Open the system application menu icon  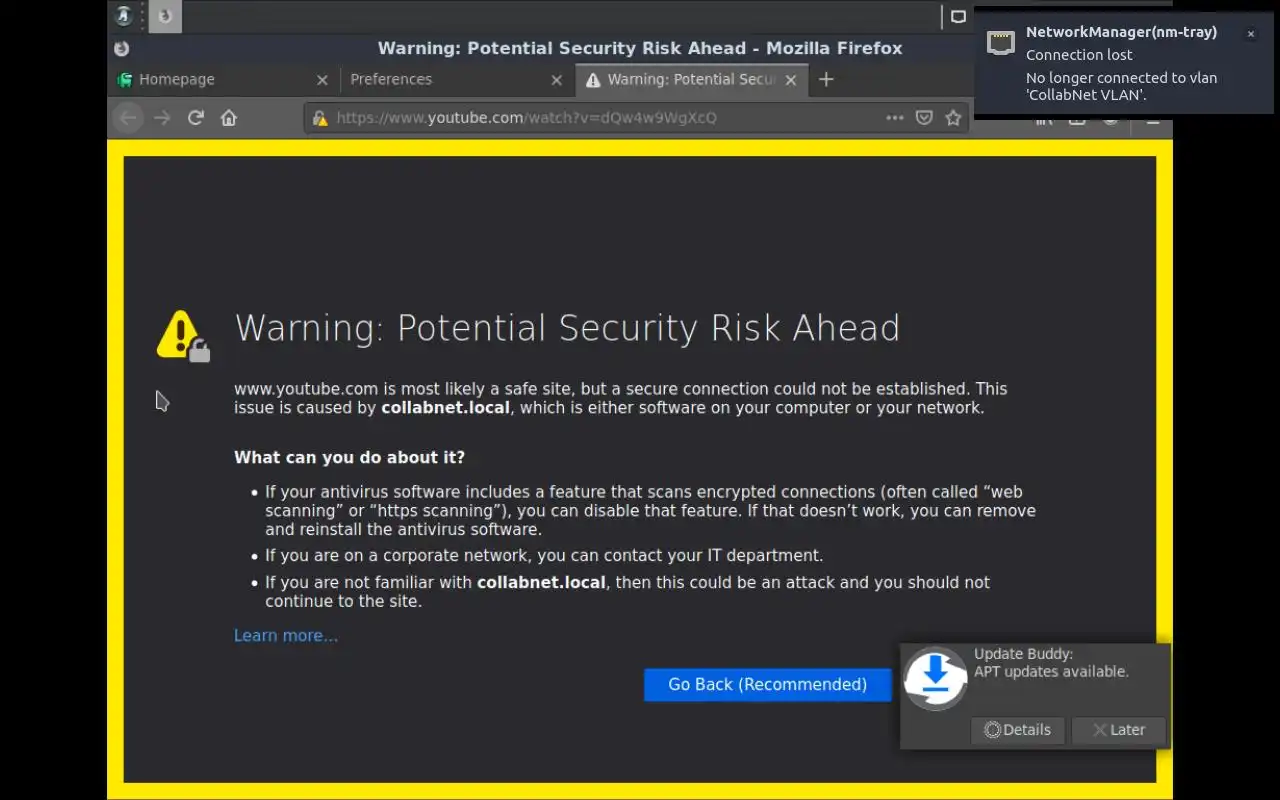[x=124, y=16]
